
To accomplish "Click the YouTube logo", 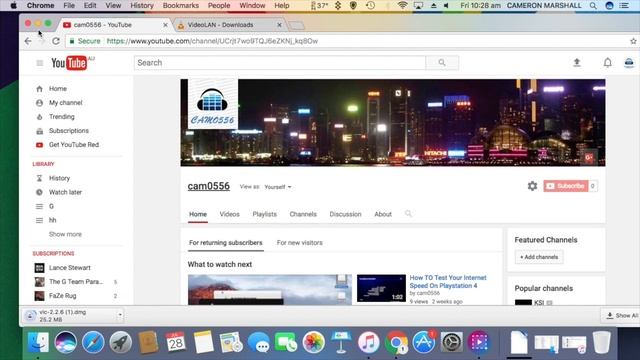I will pyautogui.click(x=69, y=63).
